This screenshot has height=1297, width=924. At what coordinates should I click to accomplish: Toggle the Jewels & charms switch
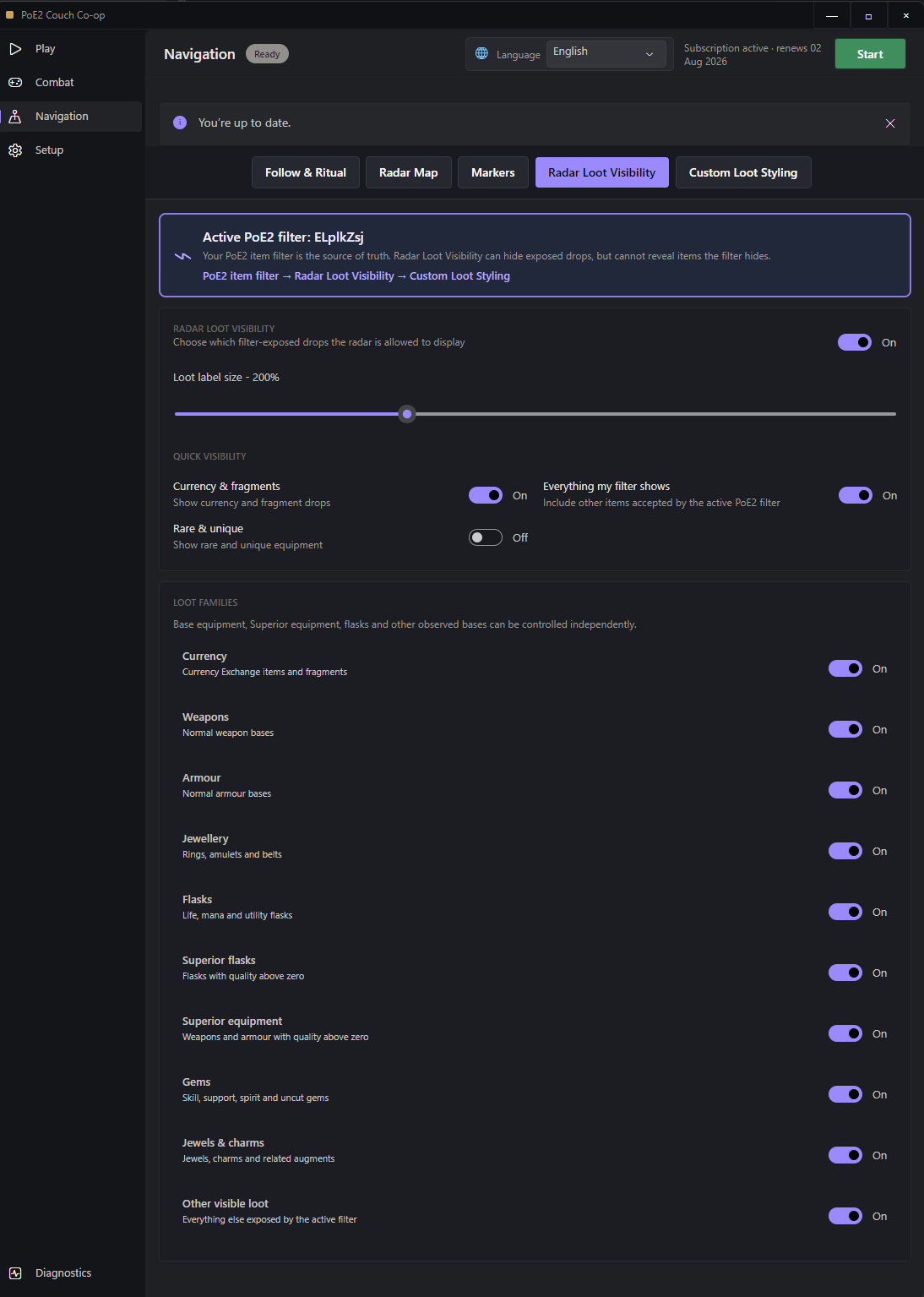pyautogui.click(x=845, y=1155)
